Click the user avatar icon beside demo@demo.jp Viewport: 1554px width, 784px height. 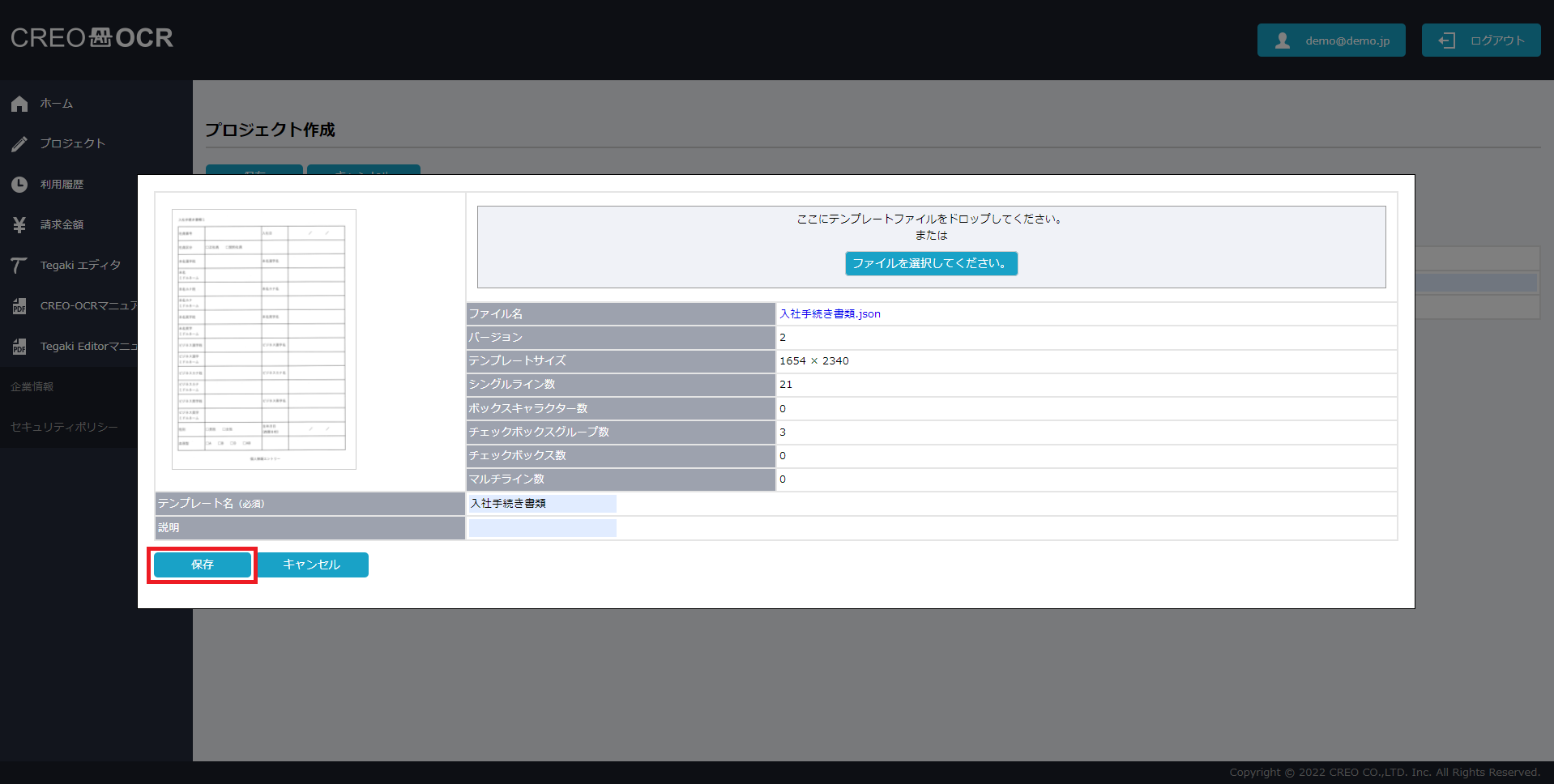[x=1283, y=40]
